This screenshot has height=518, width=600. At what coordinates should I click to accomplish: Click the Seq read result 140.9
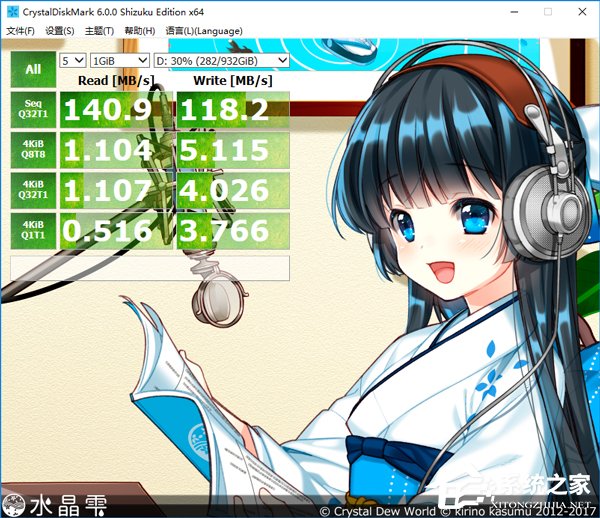(x=116, y=110)
